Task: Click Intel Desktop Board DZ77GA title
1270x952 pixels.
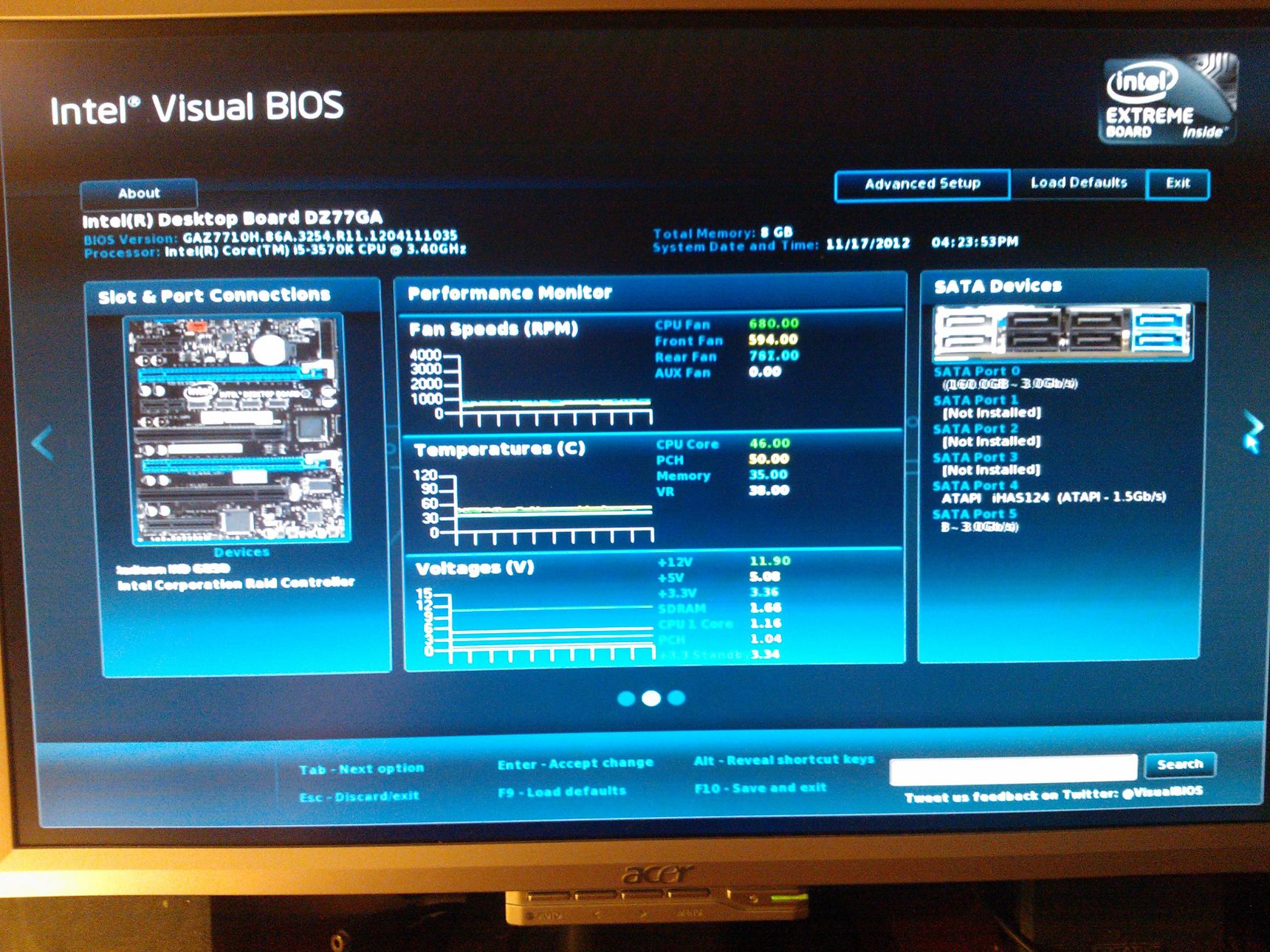Action: coord(232,219)
